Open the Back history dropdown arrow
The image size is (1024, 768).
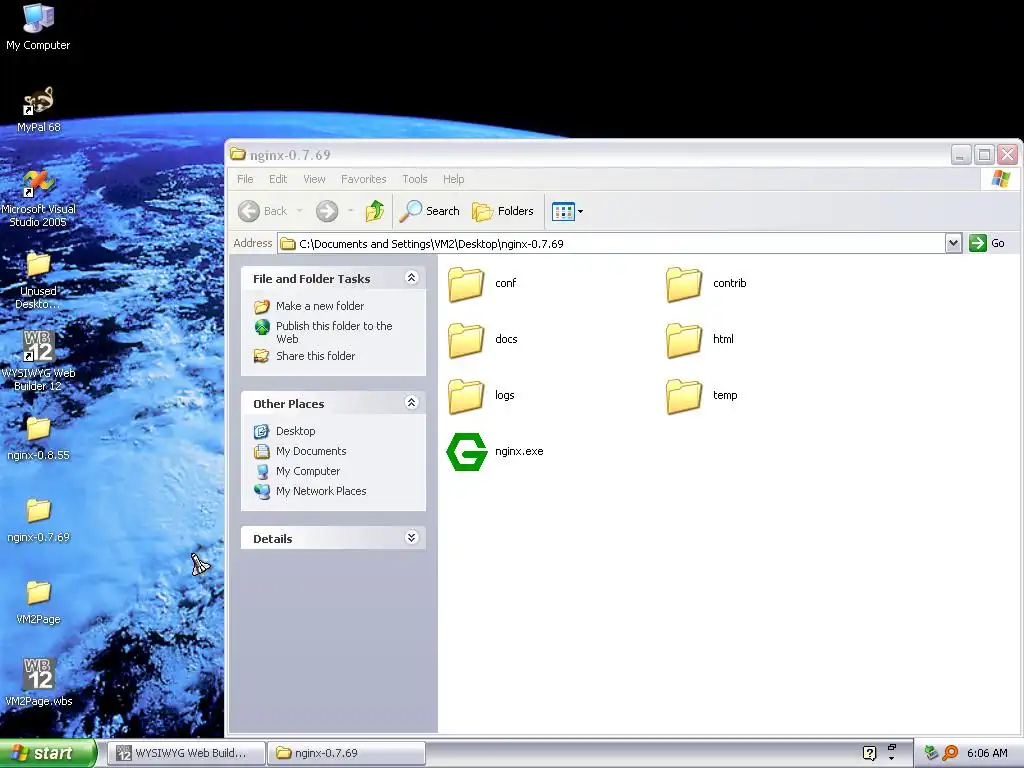299,211
